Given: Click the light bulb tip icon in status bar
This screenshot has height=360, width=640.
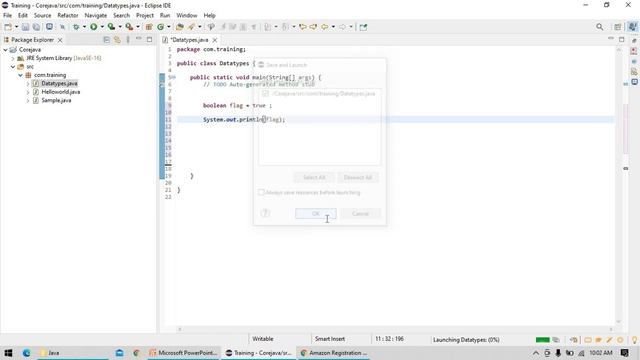Looking at the screenshot, I should (x=634, y=340).
